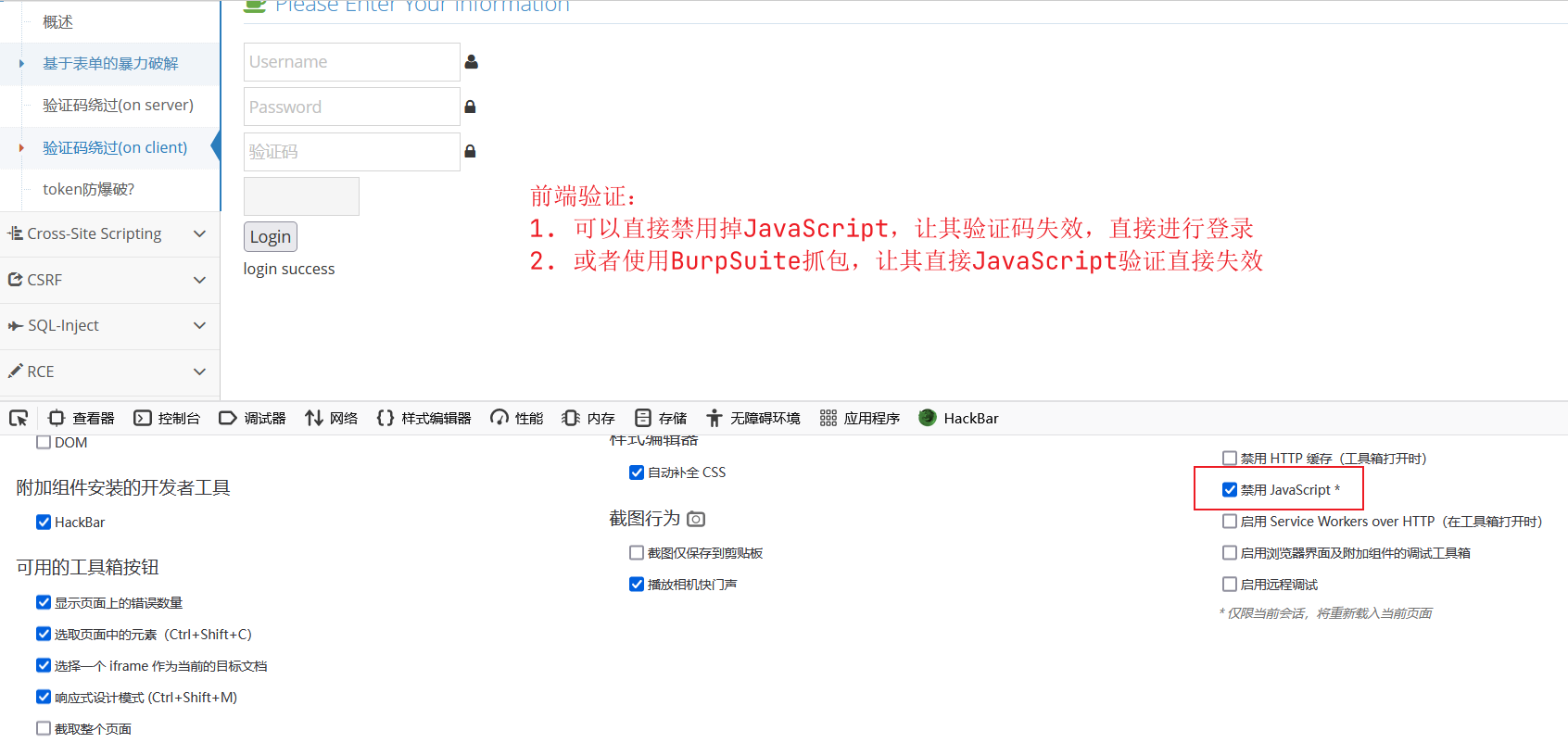This screenshot has height=743, width=1568.
Task: Open the CSRF menu item
Action: 109,280
